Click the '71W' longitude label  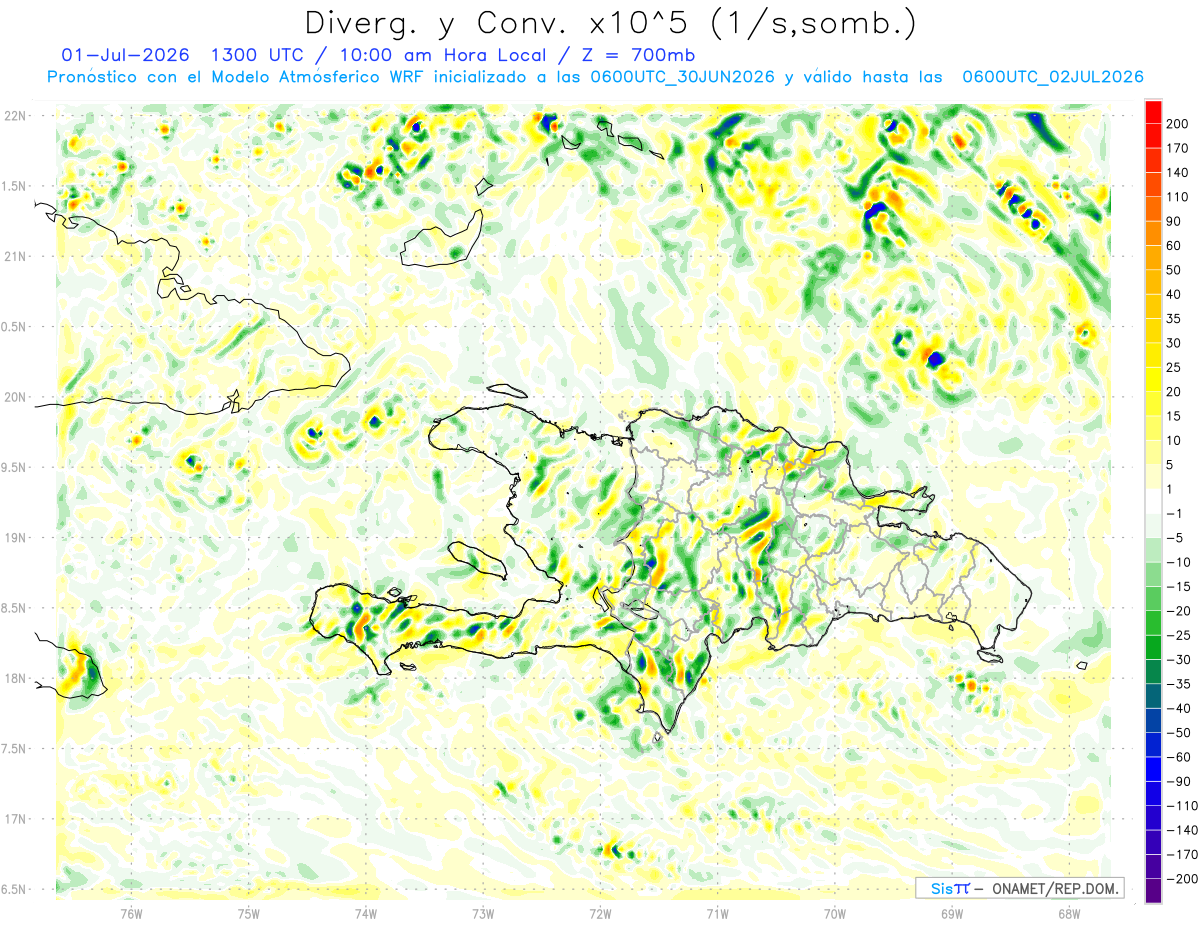point(717,913)
